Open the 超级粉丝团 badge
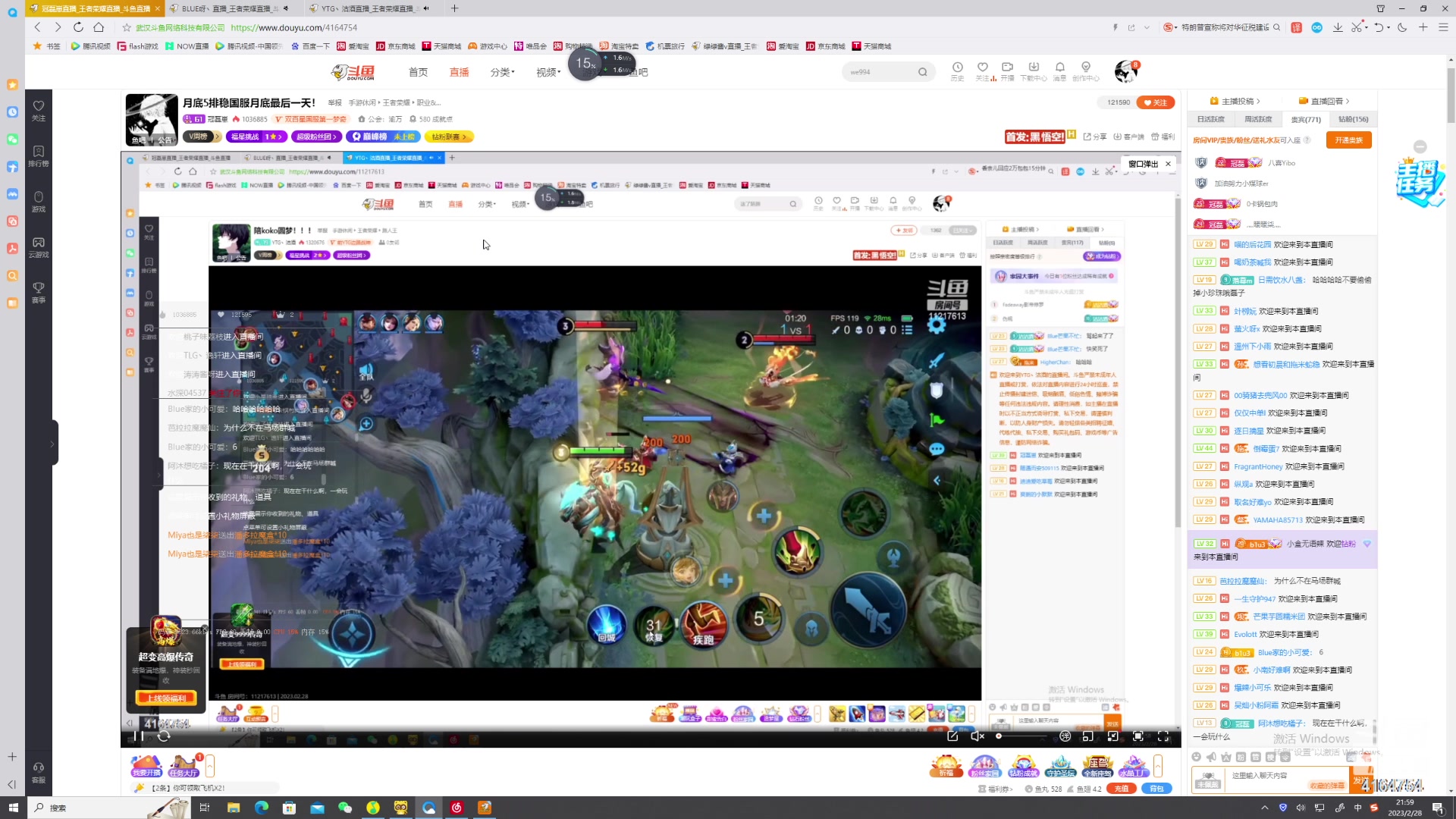The height and width of the screenshot is (819, 1456). click(318, 136)
